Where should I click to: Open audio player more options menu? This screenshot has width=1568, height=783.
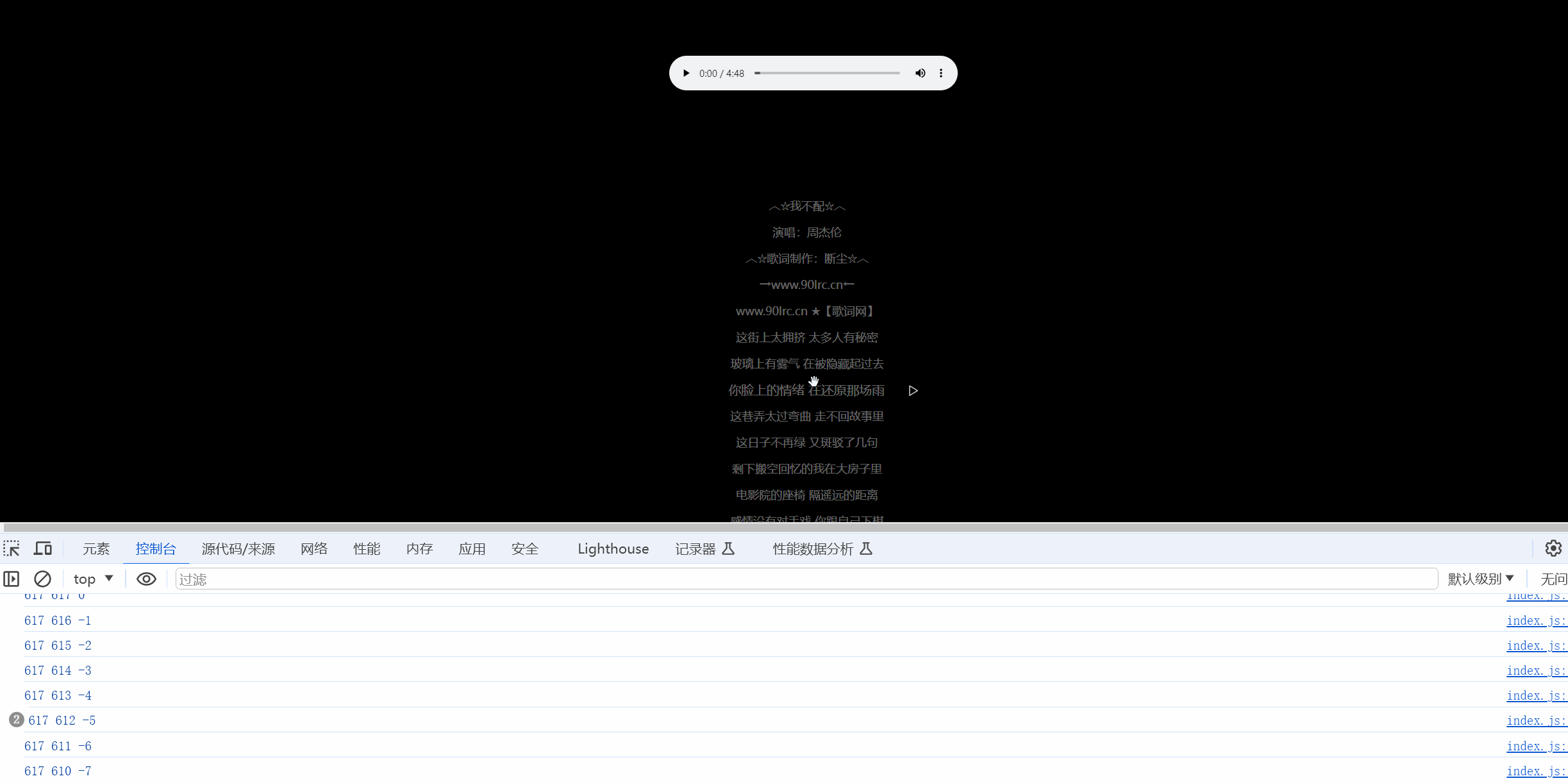tap(941, 73)
